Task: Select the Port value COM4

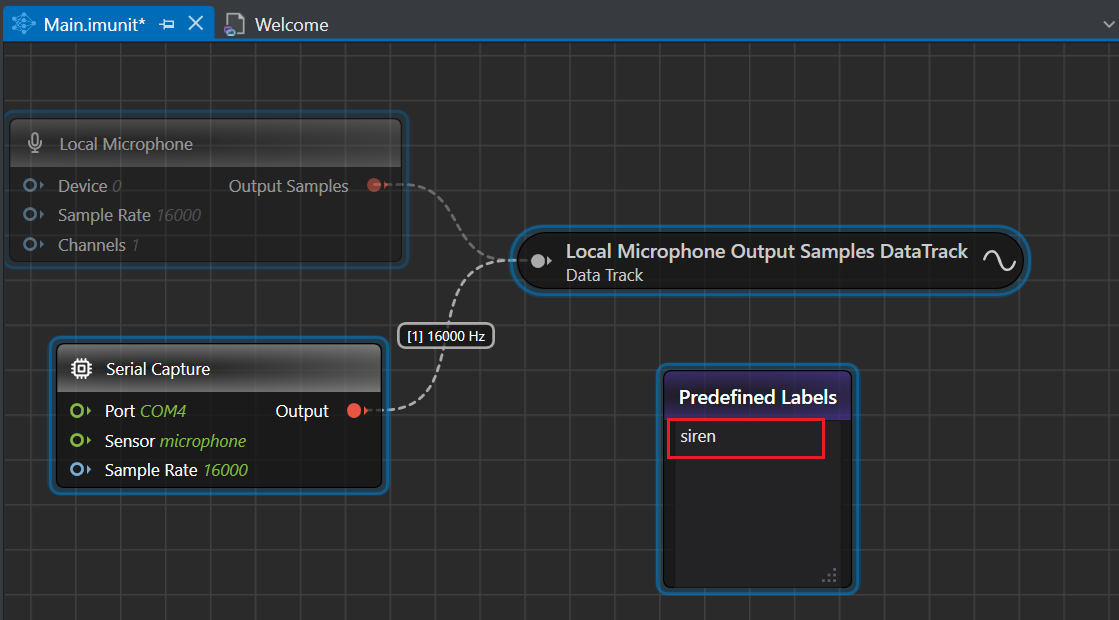Action: point(163,412)
